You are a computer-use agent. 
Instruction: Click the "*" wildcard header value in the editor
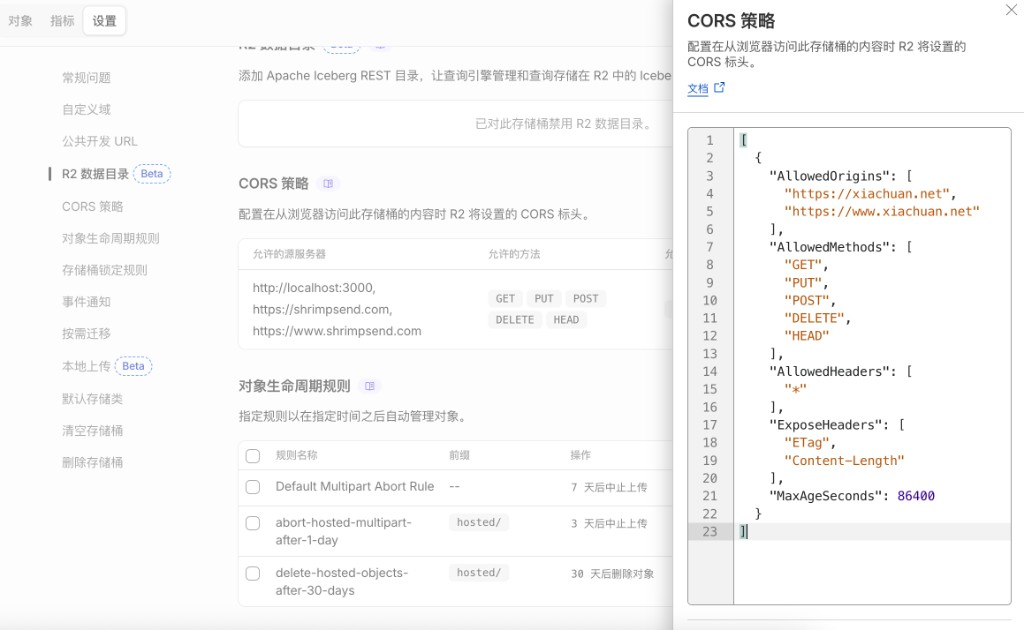795,389
